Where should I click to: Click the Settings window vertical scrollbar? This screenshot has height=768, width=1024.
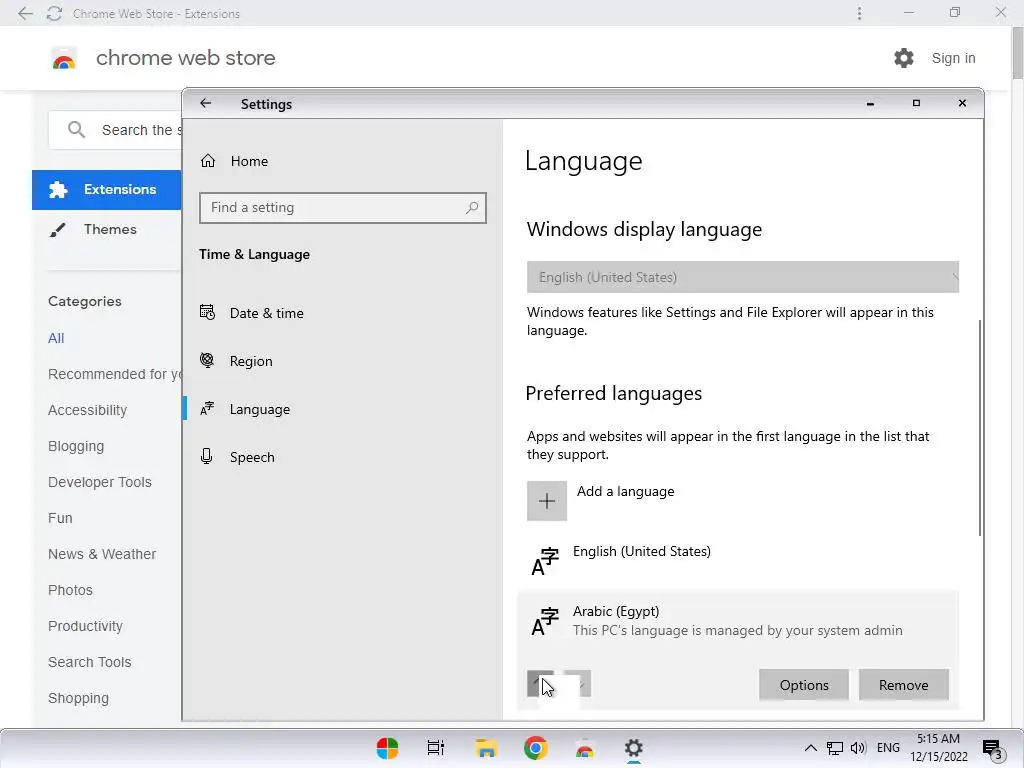(x=980, y=428)
